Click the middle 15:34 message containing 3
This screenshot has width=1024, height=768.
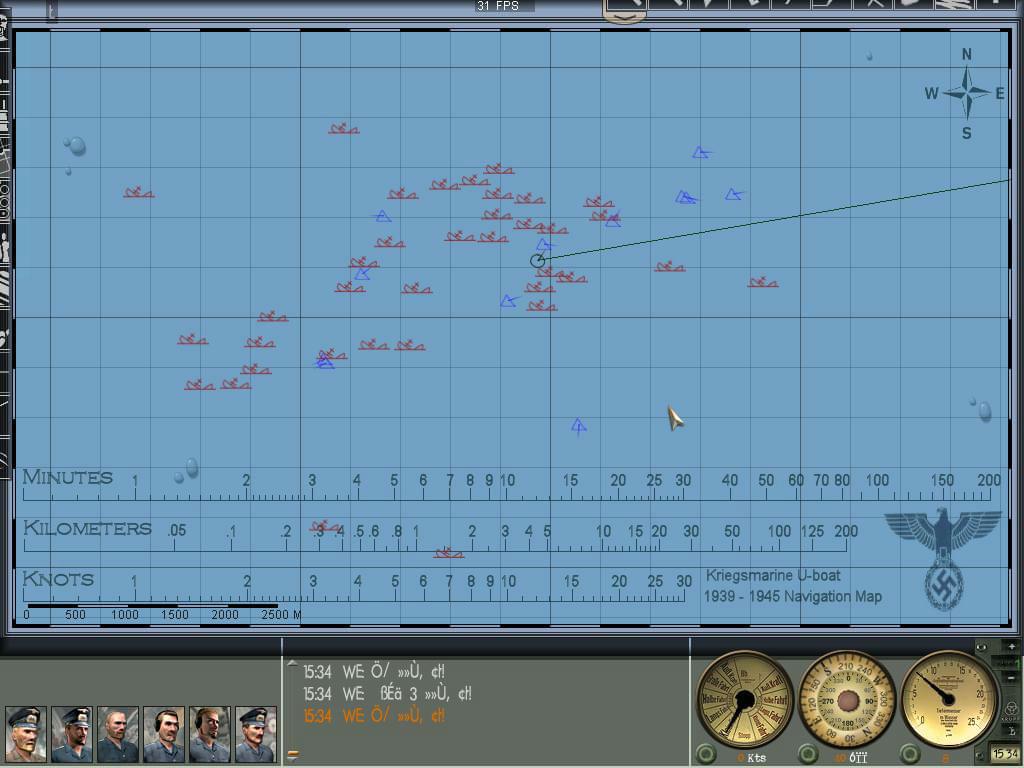pyautogui.click(x=388, y=694)
